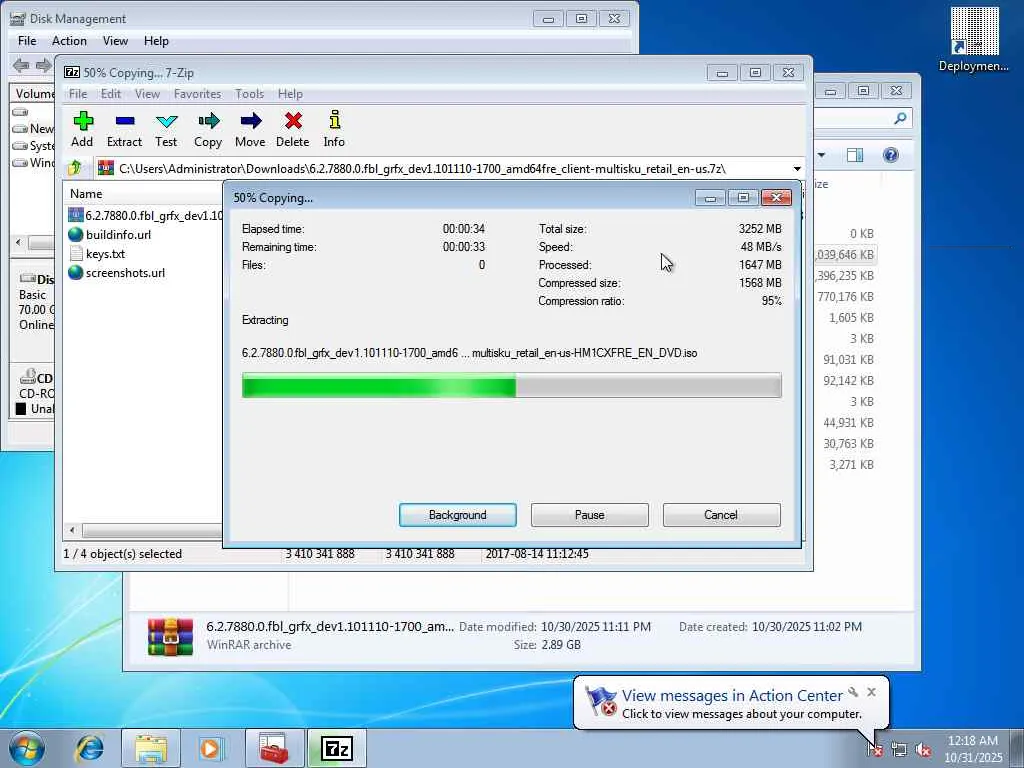Click the 7-Zip address path field
Screen dimensions: 1024x768
442,168
